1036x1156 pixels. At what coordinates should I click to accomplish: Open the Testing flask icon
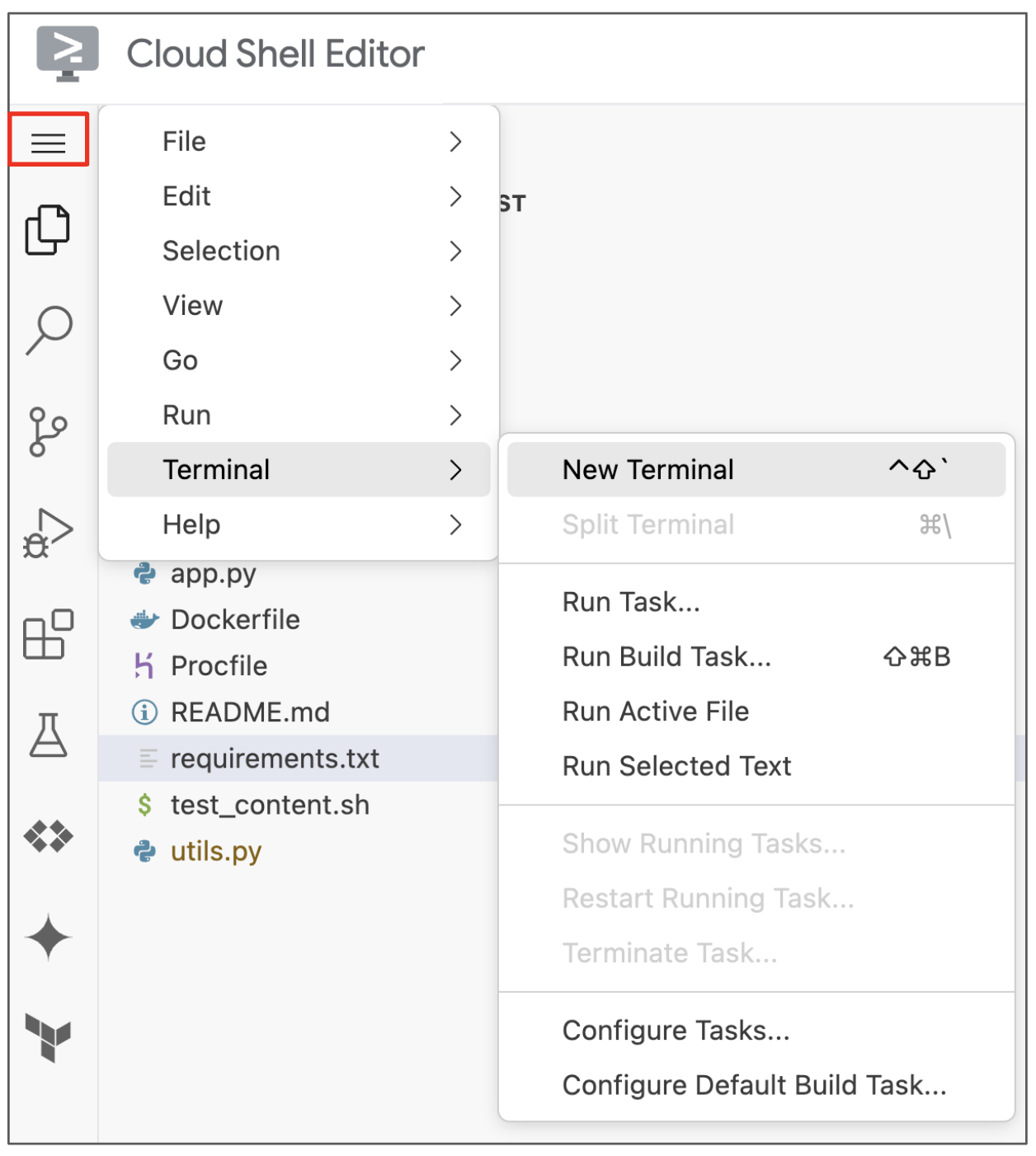point(48,735)
